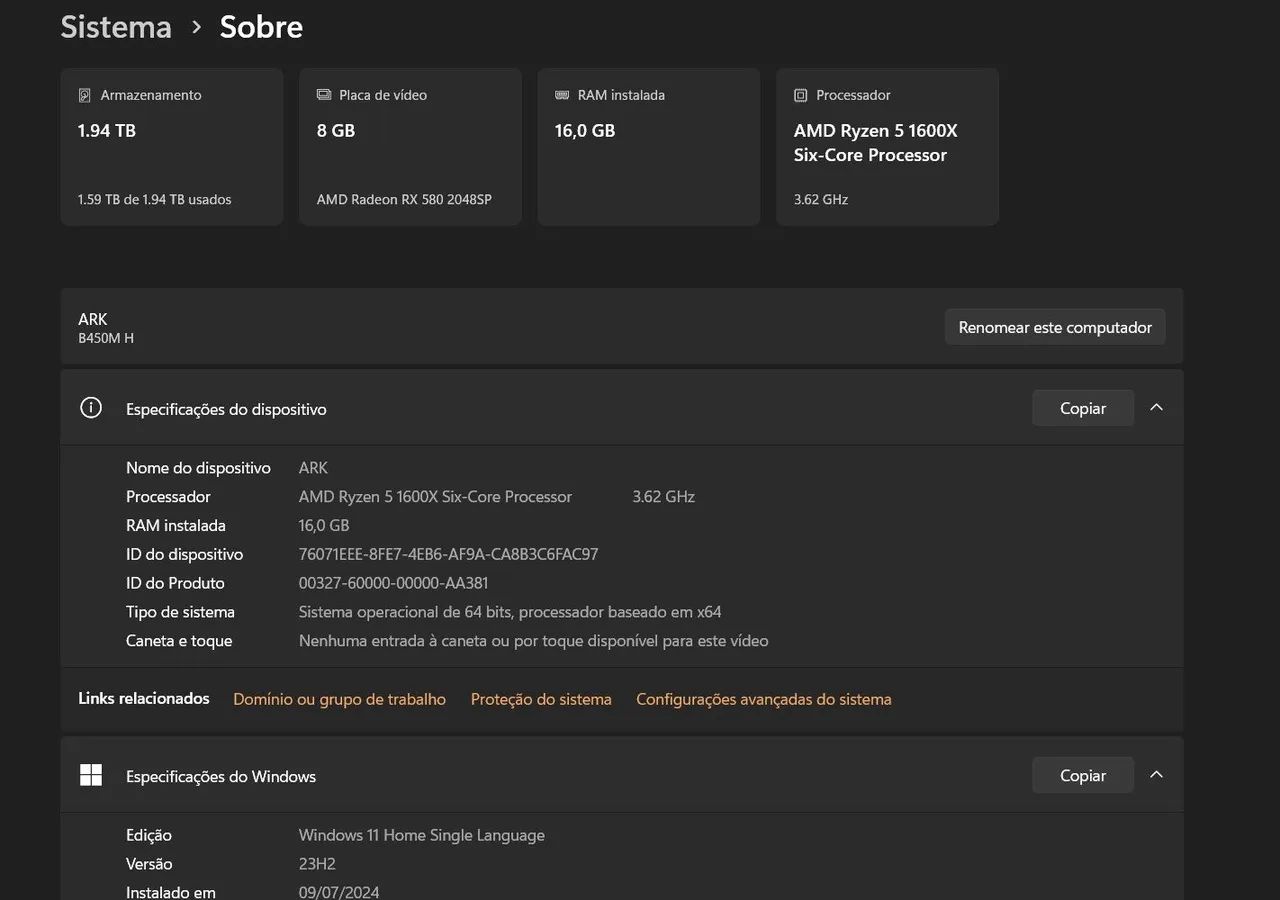Select the processor name in device specifications row

pos(435,496)
